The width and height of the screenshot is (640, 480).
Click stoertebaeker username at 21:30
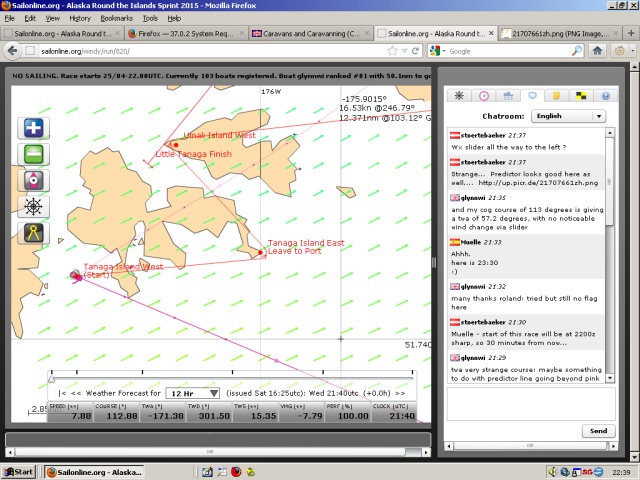point(482,322)
